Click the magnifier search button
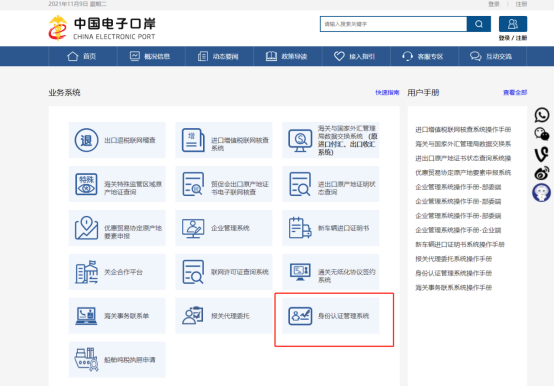The width and height of the screenshot is (554, 386). tap(479, 24)
